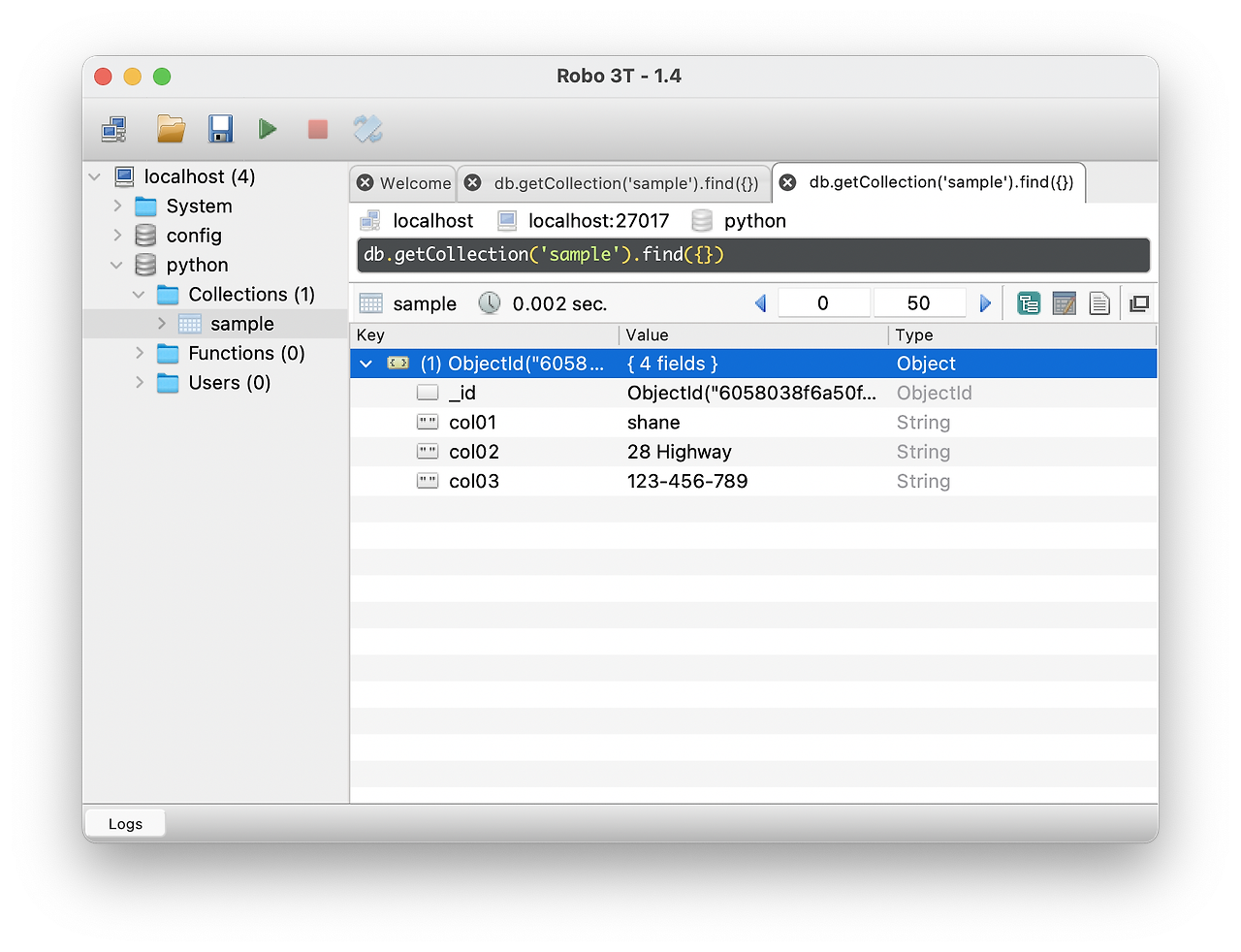Image resolution: width=1241 pixels, height=952 pixels.
Task: Click the localhost computer icon in the tree
Action: pyautogui.click(x=124, y=176)
